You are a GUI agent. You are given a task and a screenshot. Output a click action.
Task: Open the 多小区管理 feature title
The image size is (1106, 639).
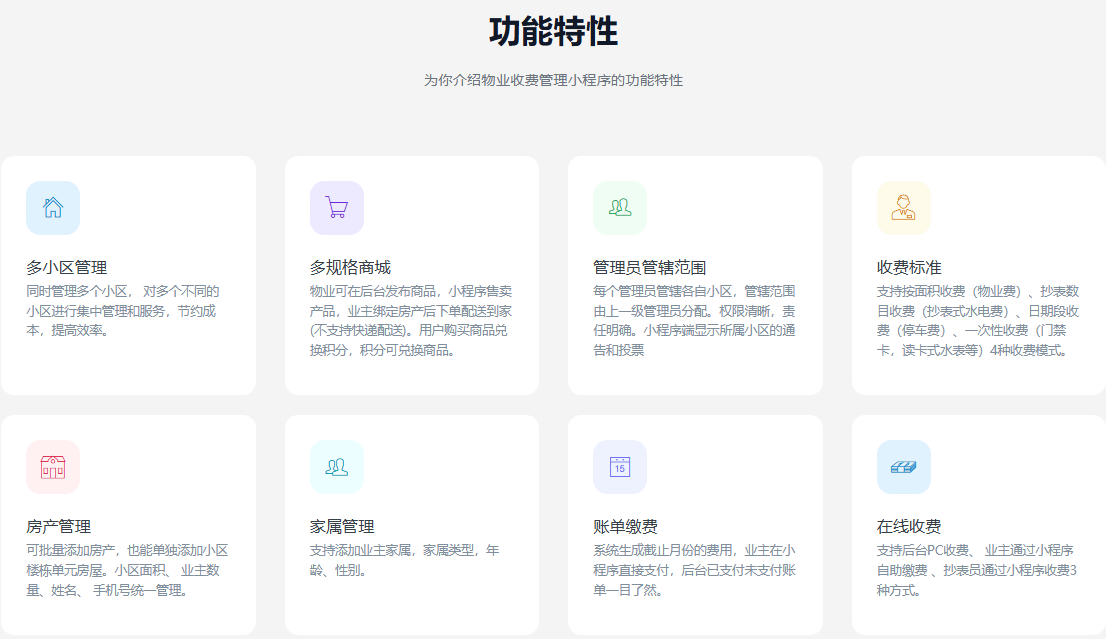[67, 267]
